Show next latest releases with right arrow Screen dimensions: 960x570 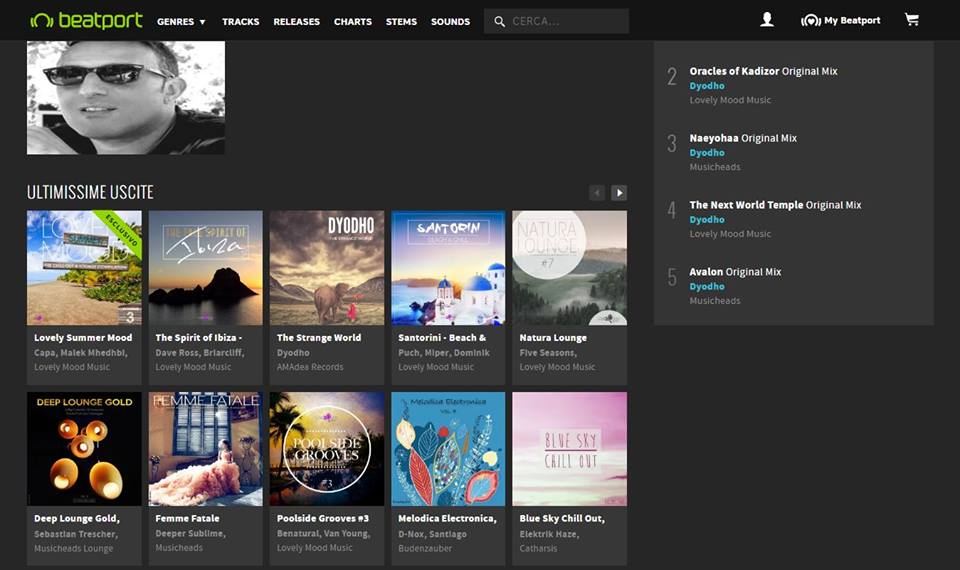point(619,193)
